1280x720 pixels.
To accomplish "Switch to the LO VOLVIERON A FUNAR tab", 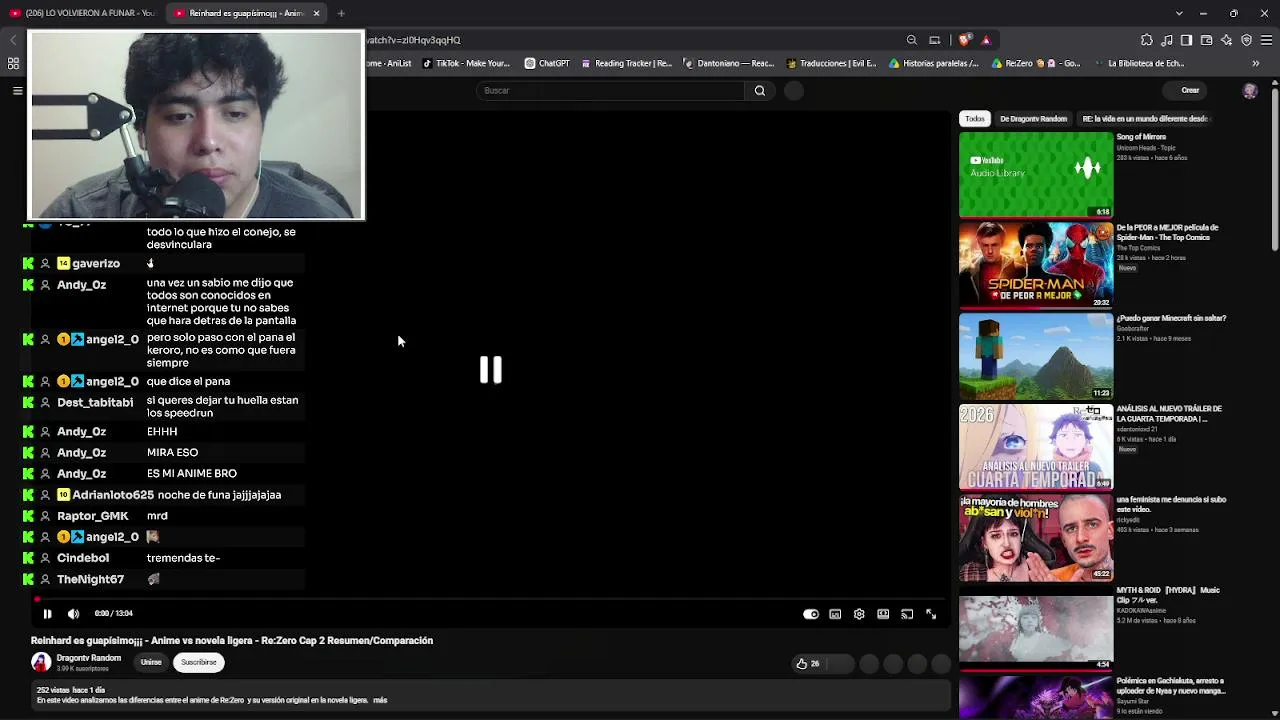I will coord(83,13).
